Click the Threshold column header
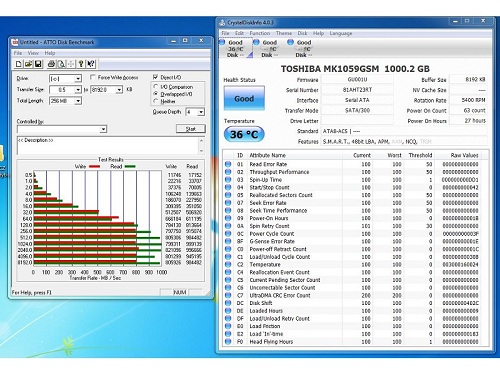 click(420, 155)
